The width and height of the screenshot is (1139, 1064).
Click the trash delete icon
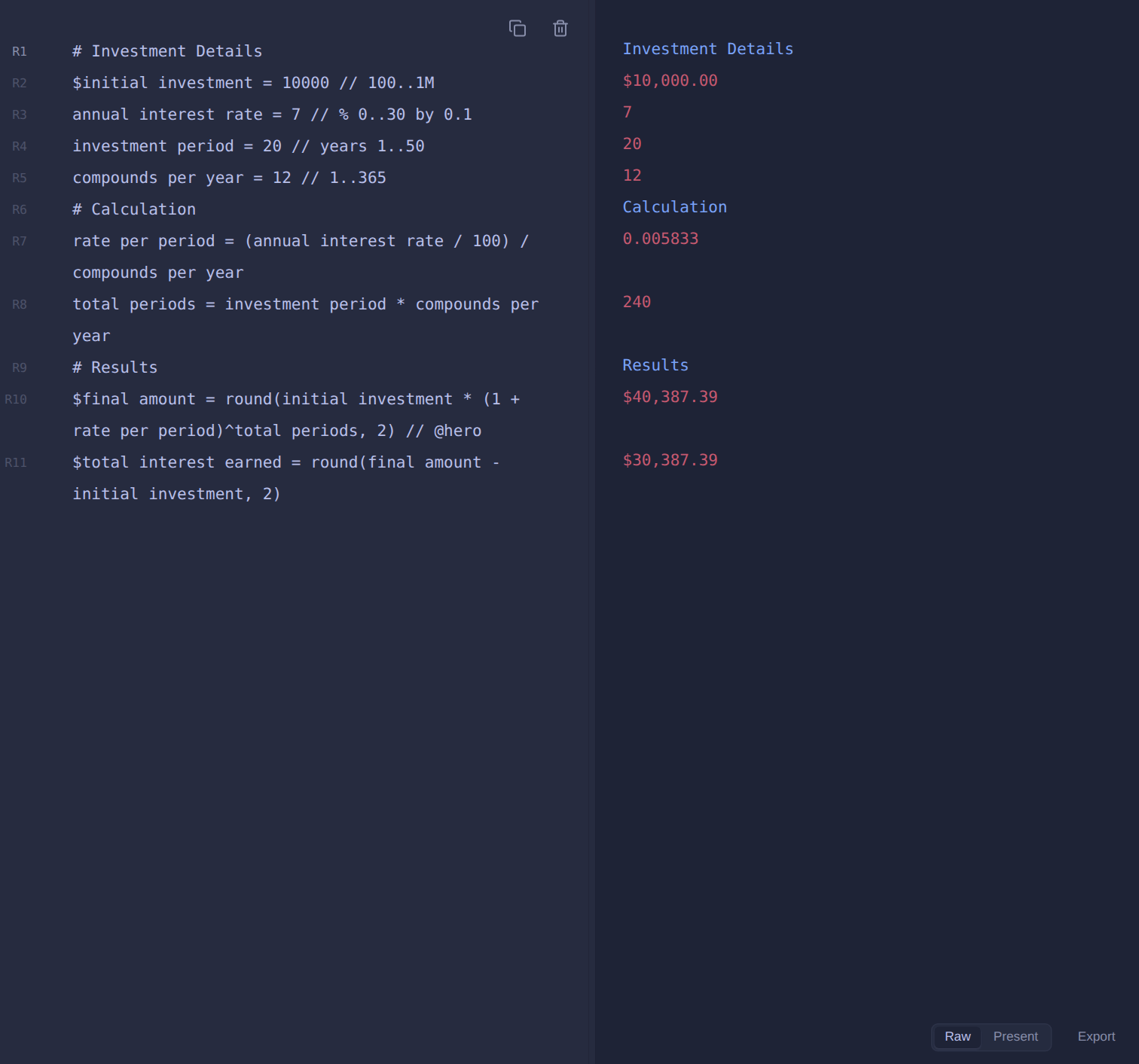point(560,29)
